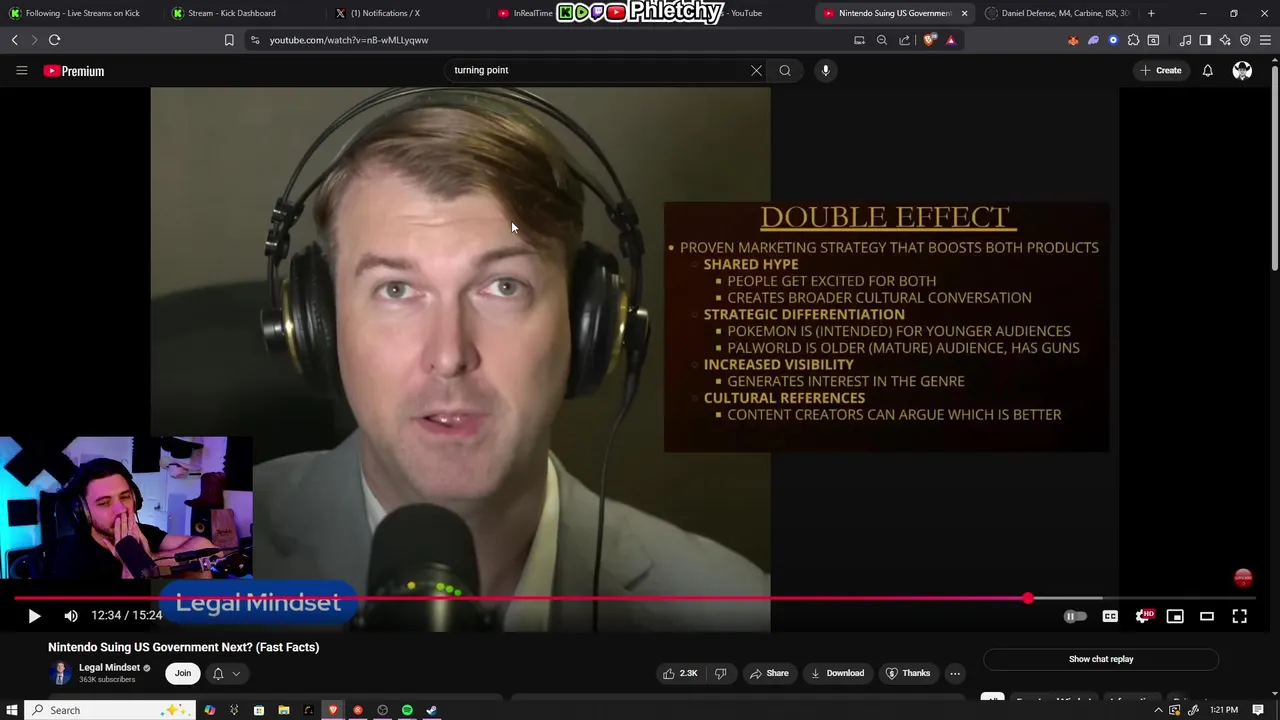This screenshot has width=1280, height=720.
Task: Open Leo AI sparkle icon
Action: click(1225, 40)
